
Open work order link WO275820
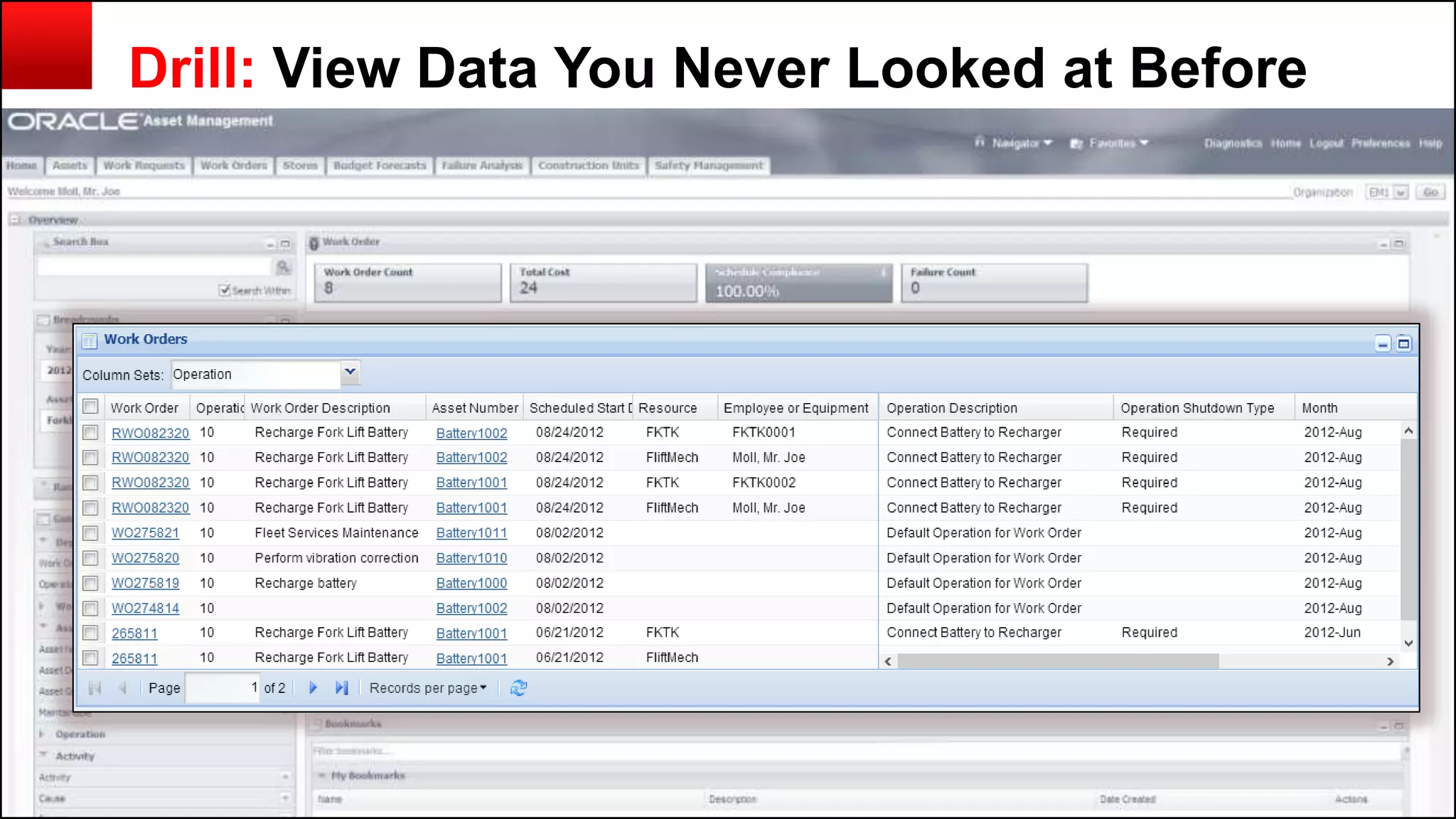145,558
